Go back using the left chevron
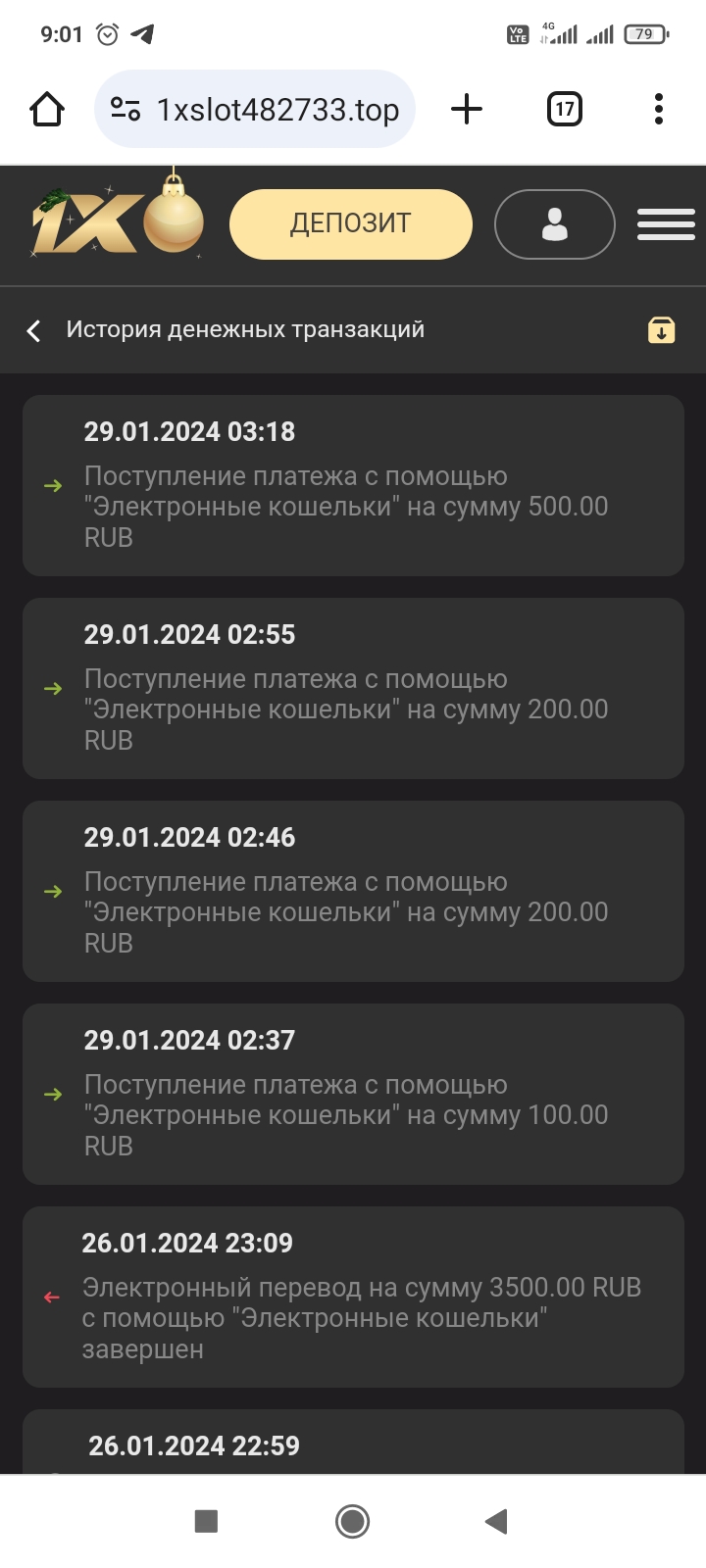Screen dimensions: 706x1568 [34, 331]
